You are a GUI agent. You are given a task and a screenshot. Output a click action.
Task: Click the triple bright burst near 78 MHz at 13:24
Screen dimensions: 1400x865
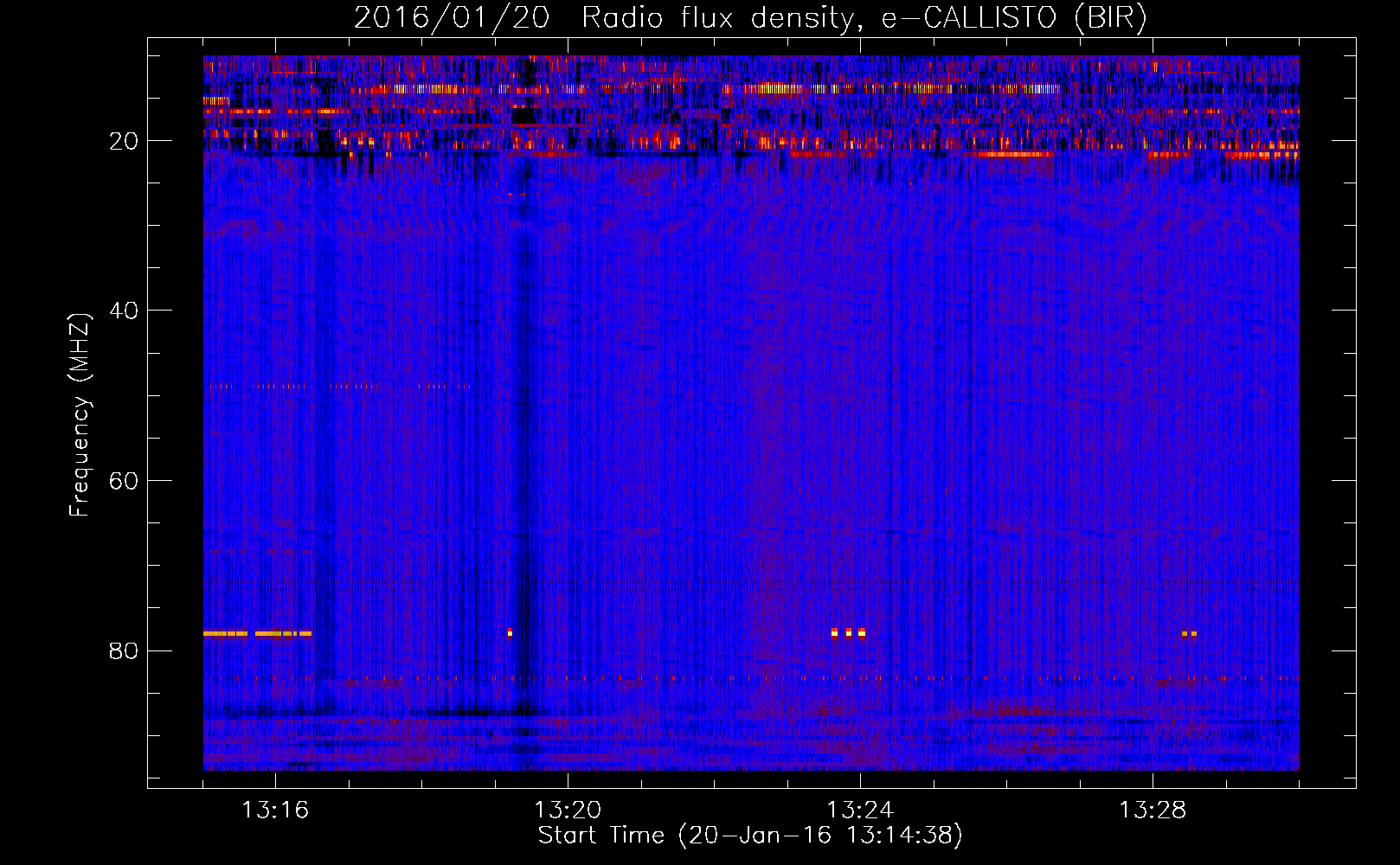[848, 632]
